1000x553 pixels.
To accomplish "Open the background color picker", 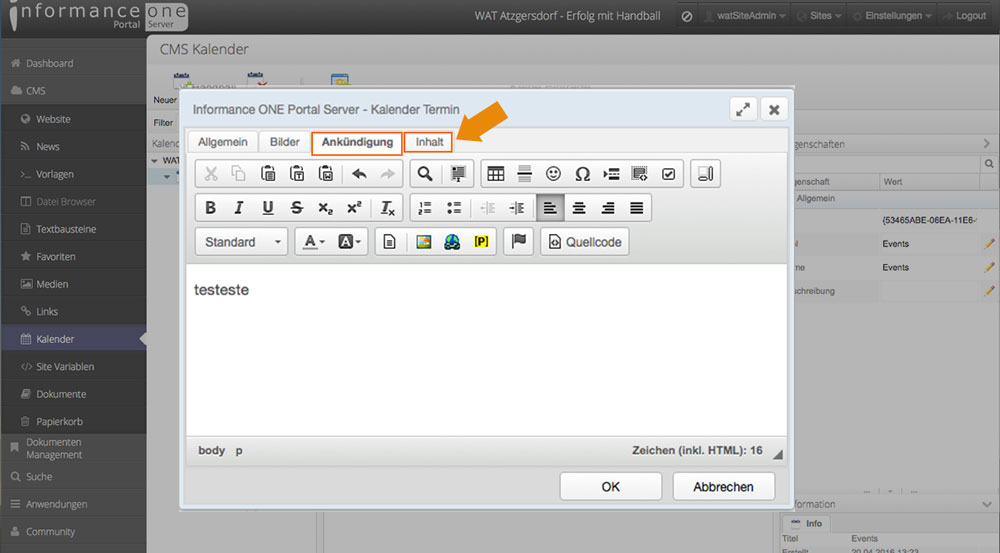I will (x=349, y=242).
